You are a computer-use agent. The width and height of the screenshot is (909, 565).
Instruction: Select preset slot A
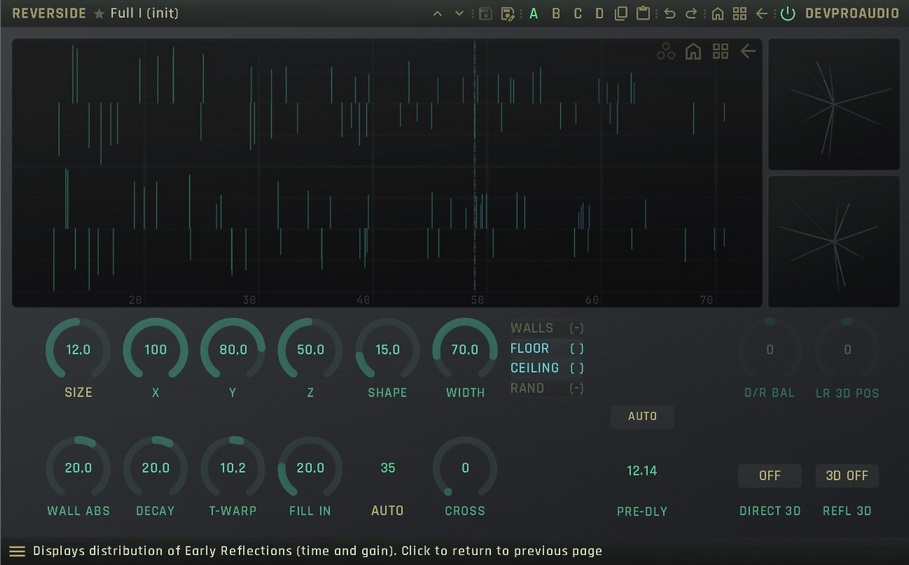(533, 13)
